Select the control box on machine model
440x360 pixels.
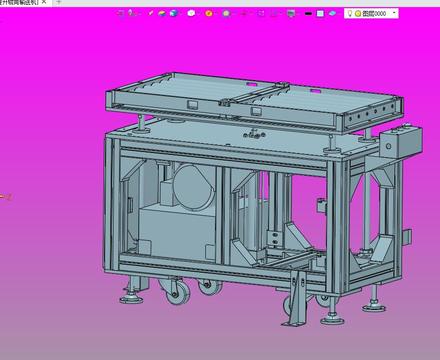coord(401,142)
